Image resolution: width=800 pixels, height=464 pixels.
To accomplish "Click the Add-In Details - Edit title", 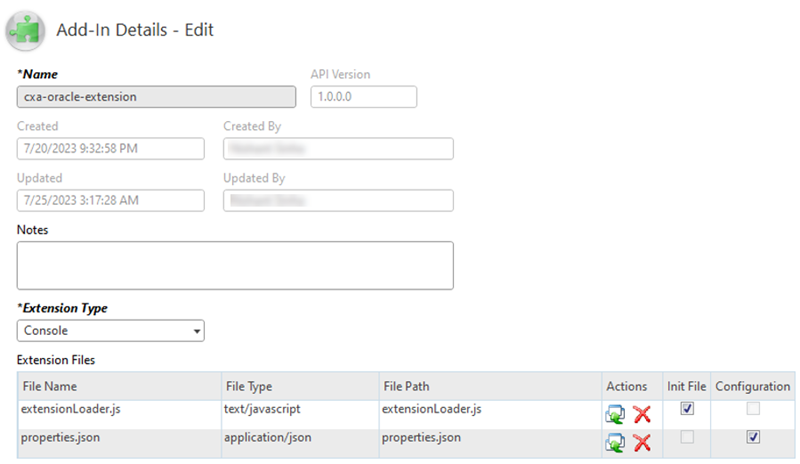I will point(135,30).
